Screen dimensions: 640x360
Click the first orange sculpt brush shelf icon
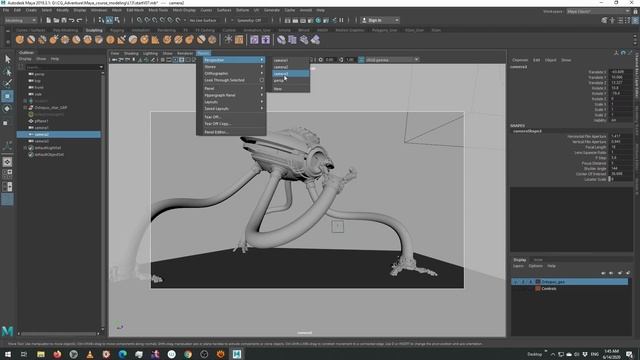coord(20,40)
